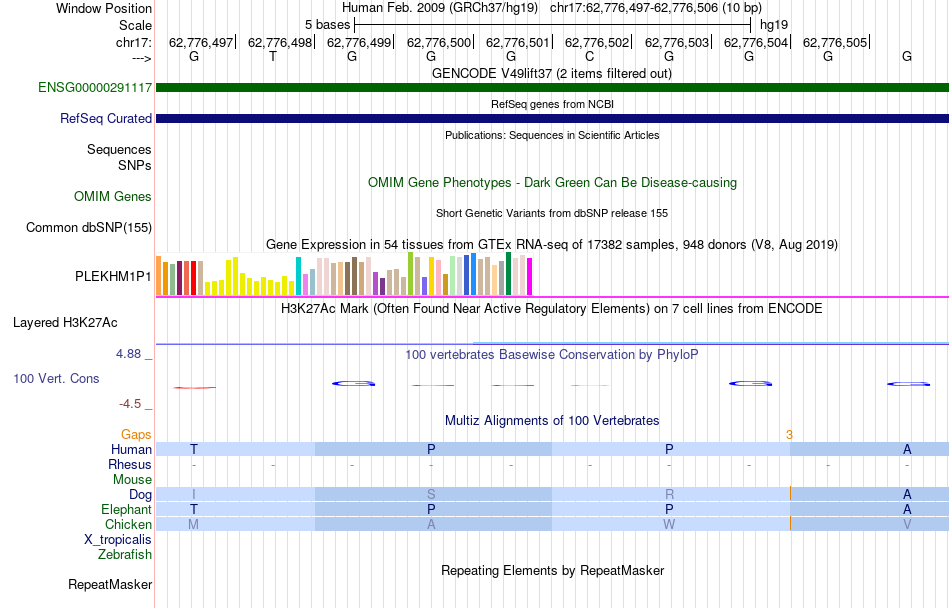Click the Publications Sequences track title
The width and height of the screenshot is (950, 608).
552,135
